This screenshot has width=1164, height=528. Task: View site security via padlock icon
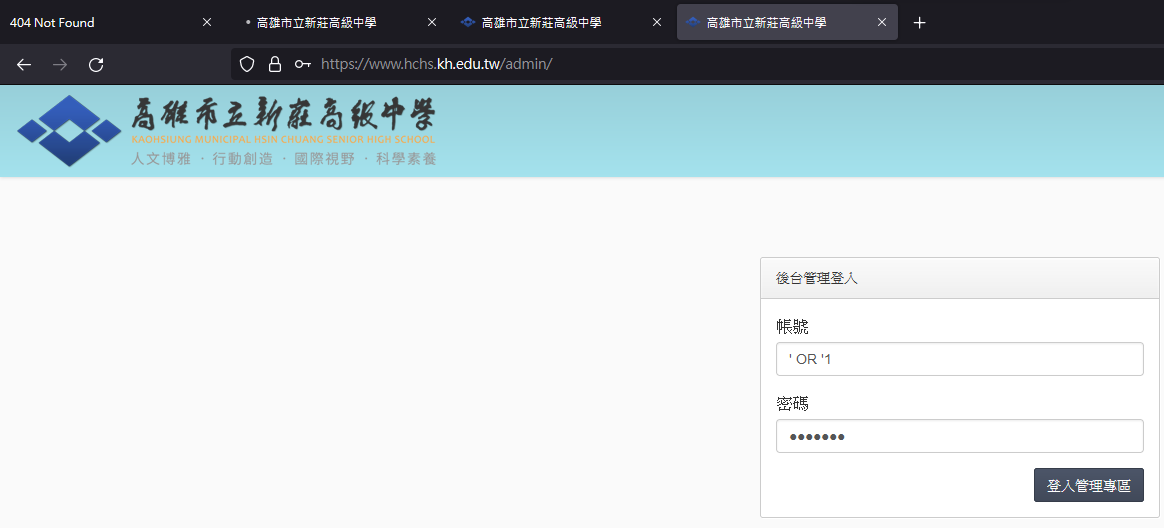tap(275, 65)
